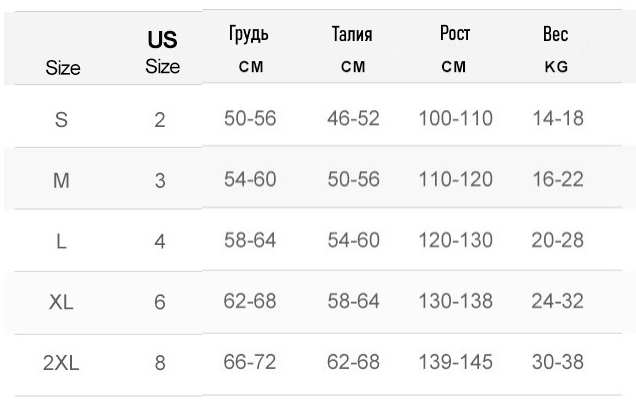Screen dimensions: 636x414
Task: Click size M row label
Action: tap(61, 180)
